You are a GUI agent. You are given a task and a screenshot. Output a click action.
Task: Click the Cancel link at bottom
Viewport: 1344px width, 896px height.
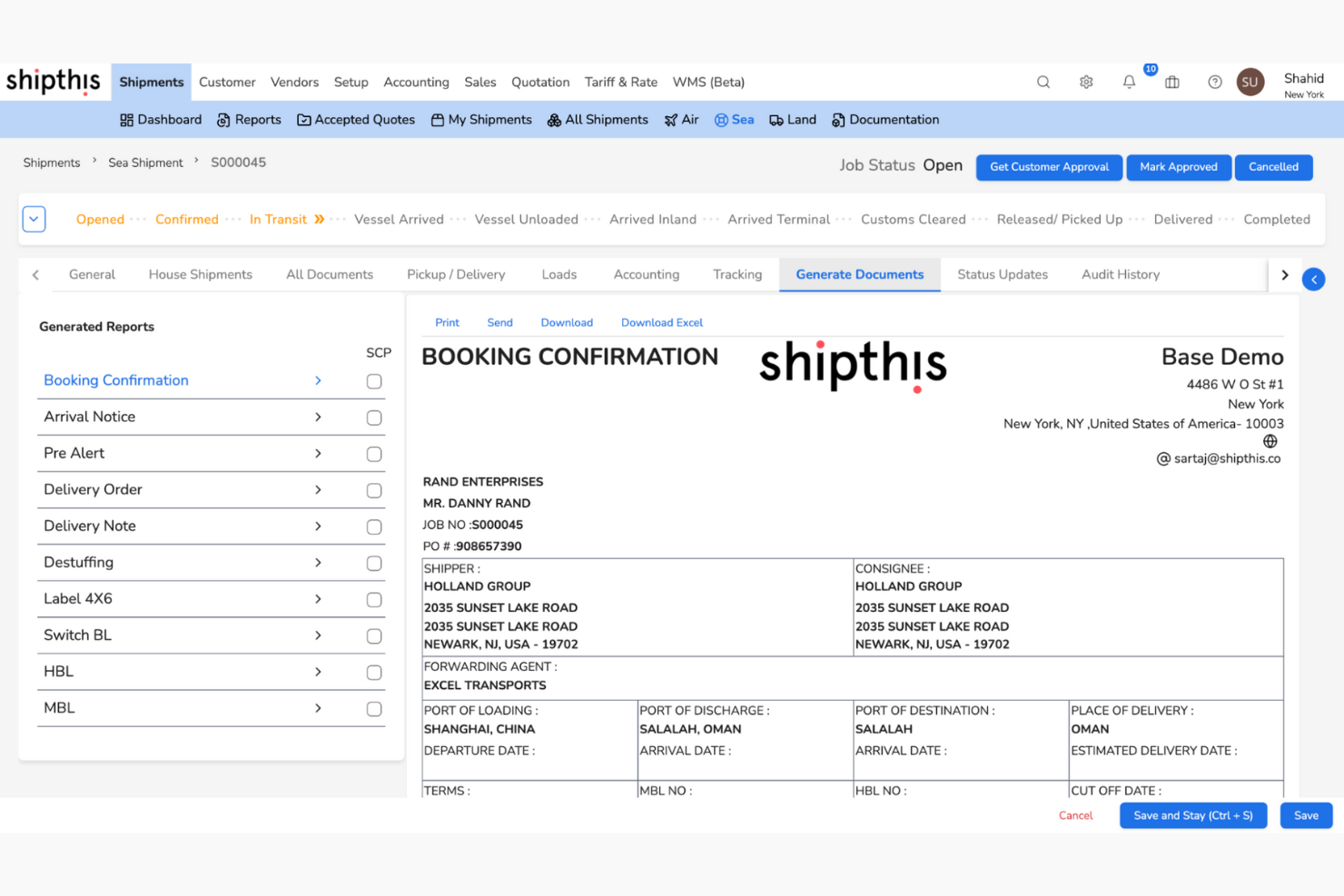pos(1075,815)
